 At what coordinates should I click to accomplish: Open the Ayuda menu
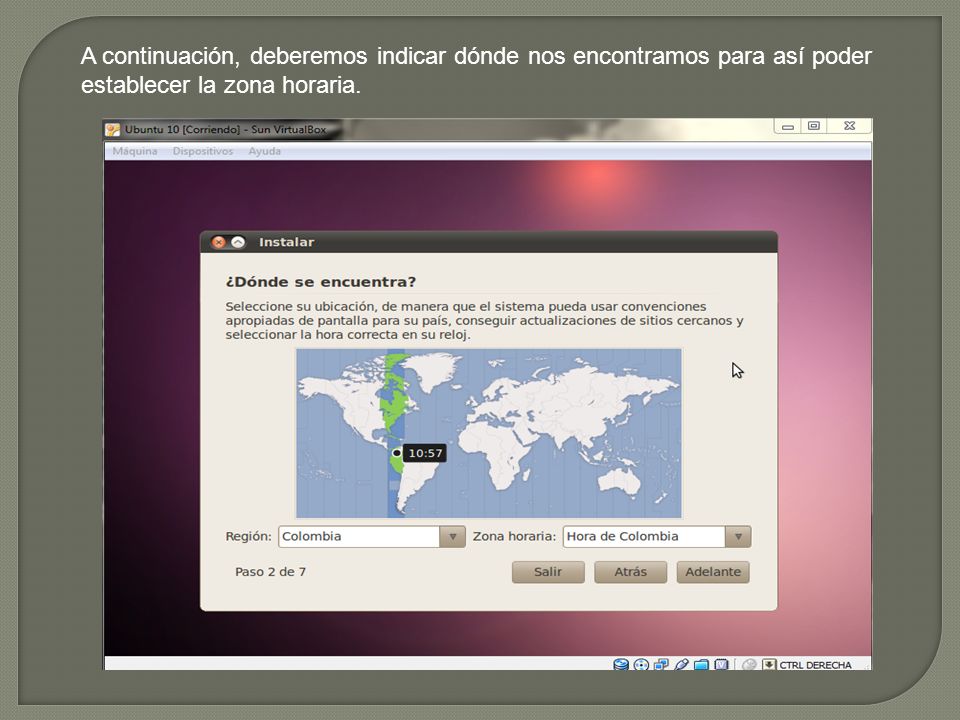[x=264, y=151]
